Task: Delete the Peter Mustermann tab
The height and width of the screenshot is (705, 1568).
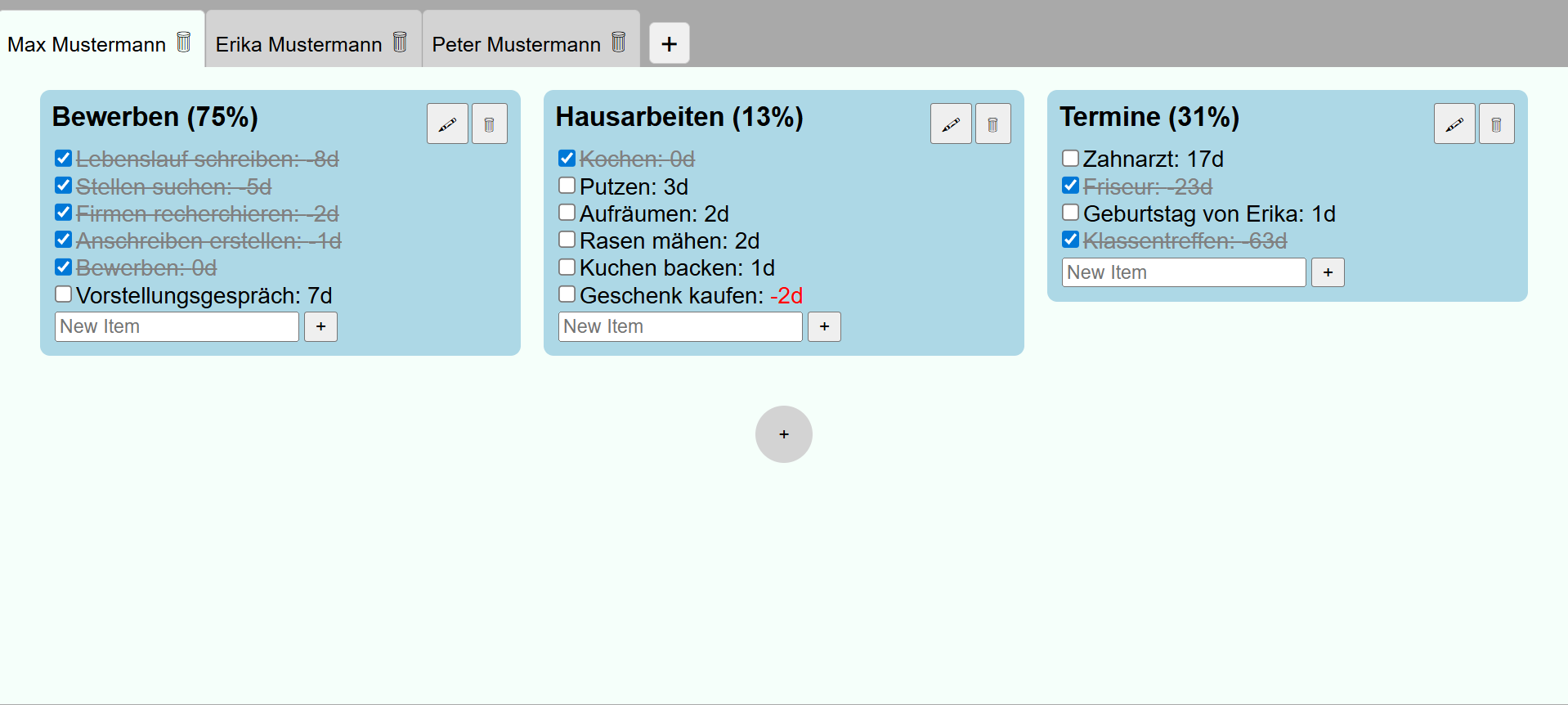Action: [618, 43]
